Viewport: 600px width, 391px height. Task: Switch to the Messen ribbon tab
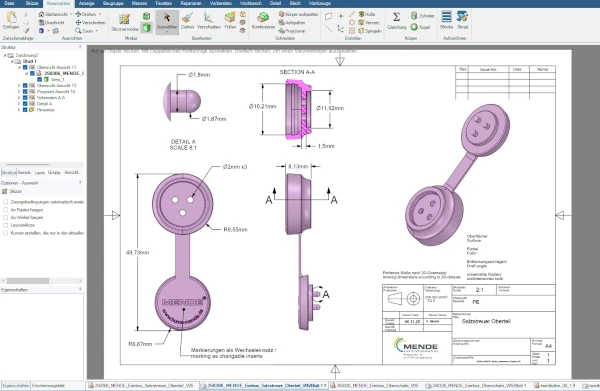pos(139,3)
